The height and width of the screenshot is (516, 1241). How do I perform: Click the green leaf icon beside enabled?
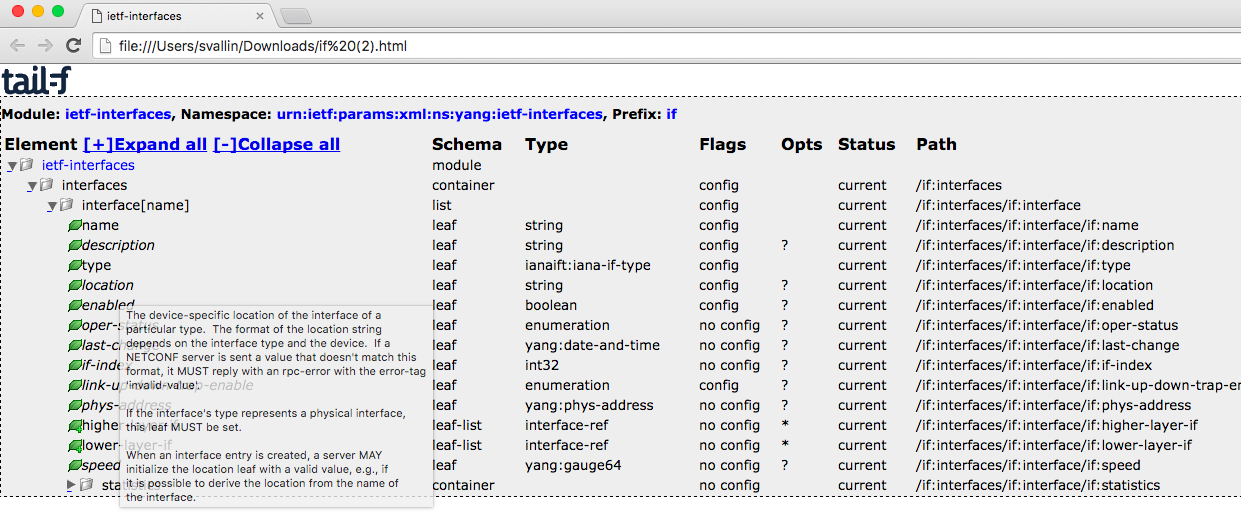74,305
